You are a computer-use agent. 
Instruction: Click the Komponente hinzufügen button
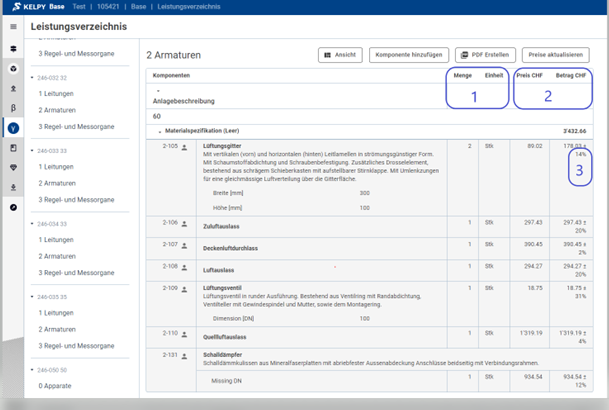(408, 55)
